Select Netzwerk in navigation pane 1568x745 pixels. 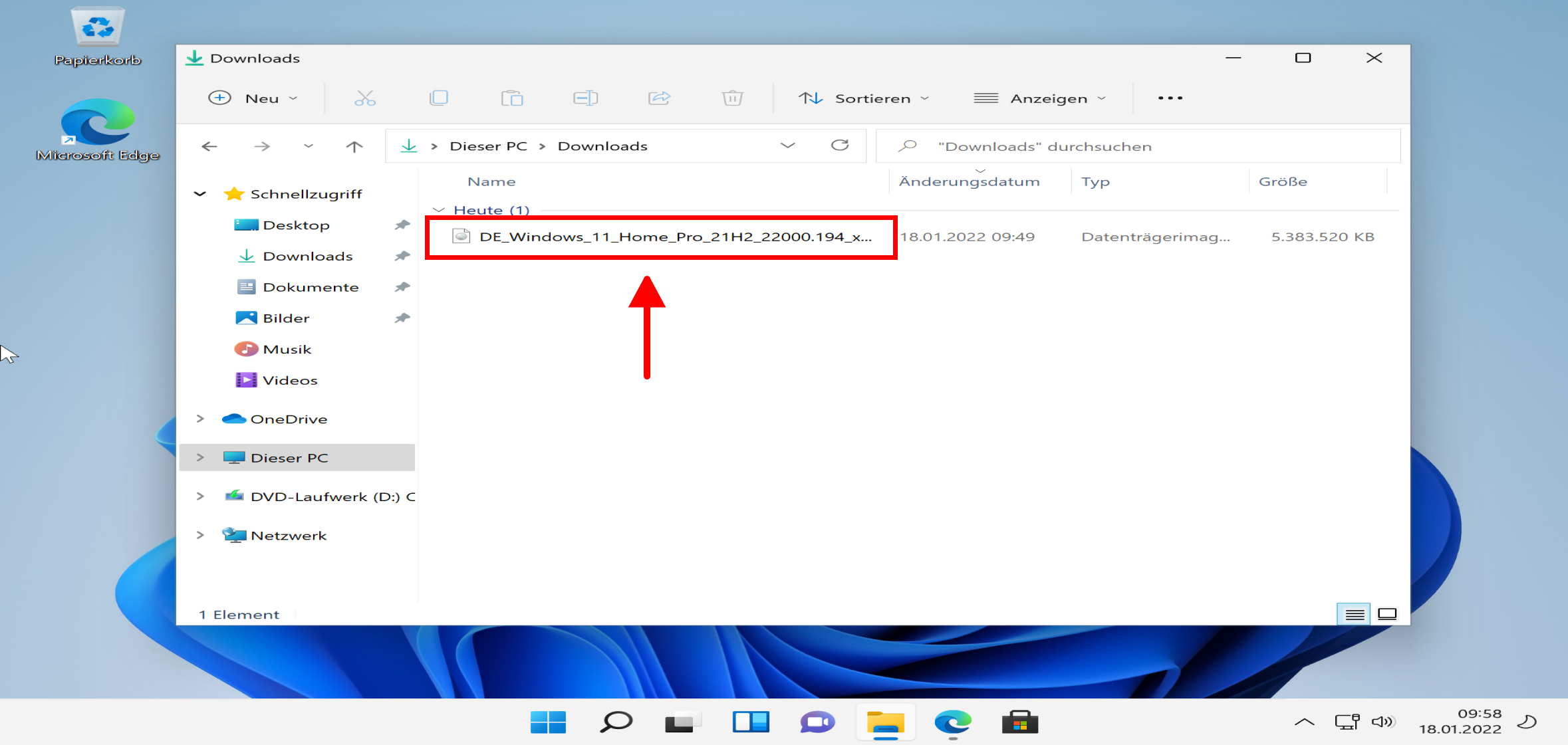(275, 535)
